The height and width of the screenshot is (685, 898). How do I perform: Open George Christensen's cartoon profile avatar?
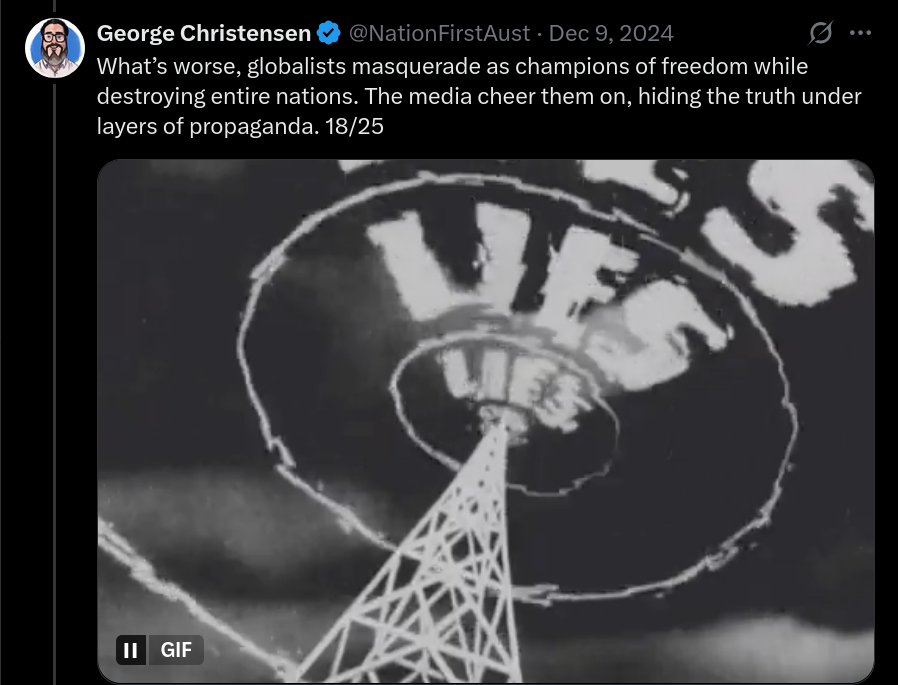pos(55,48)
